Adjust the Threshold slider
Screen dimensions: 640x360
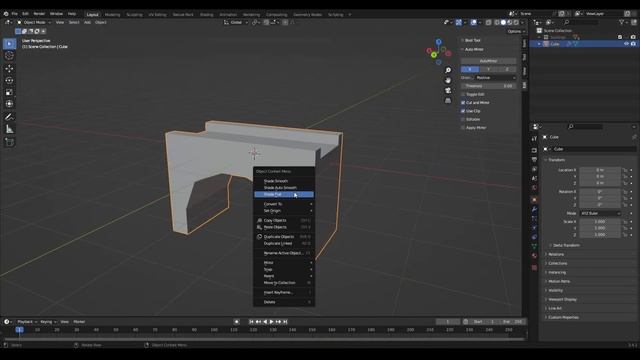(x=489, y=86)
